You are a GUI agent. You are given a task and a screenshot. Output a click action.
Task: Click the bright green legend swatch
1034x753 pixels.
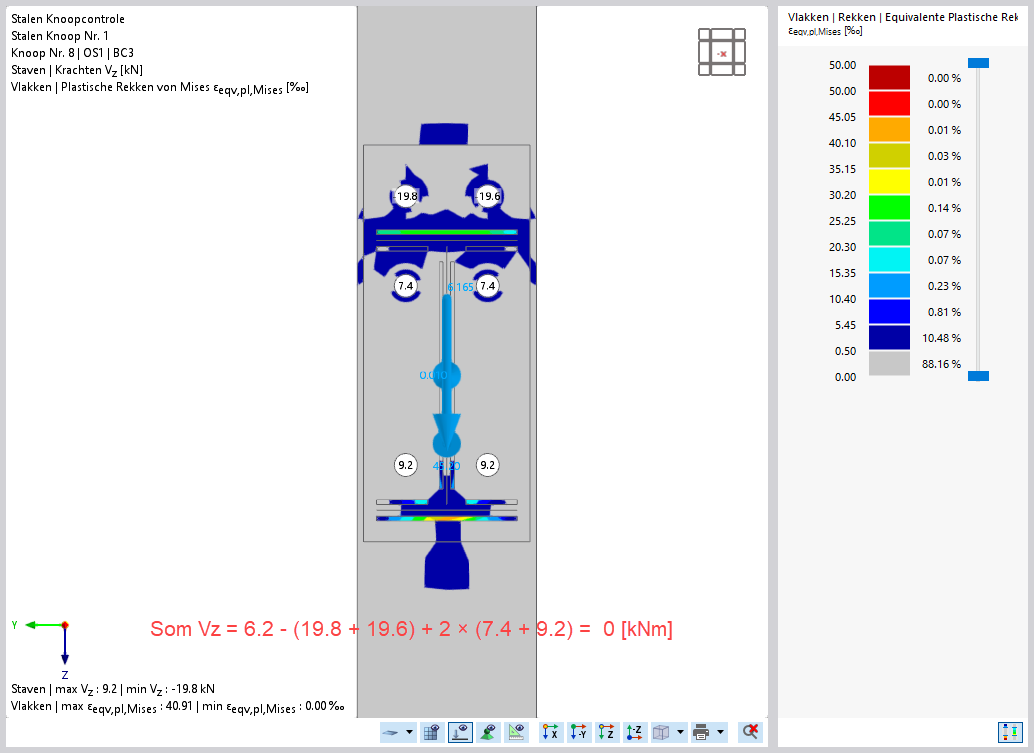(889, 208)
